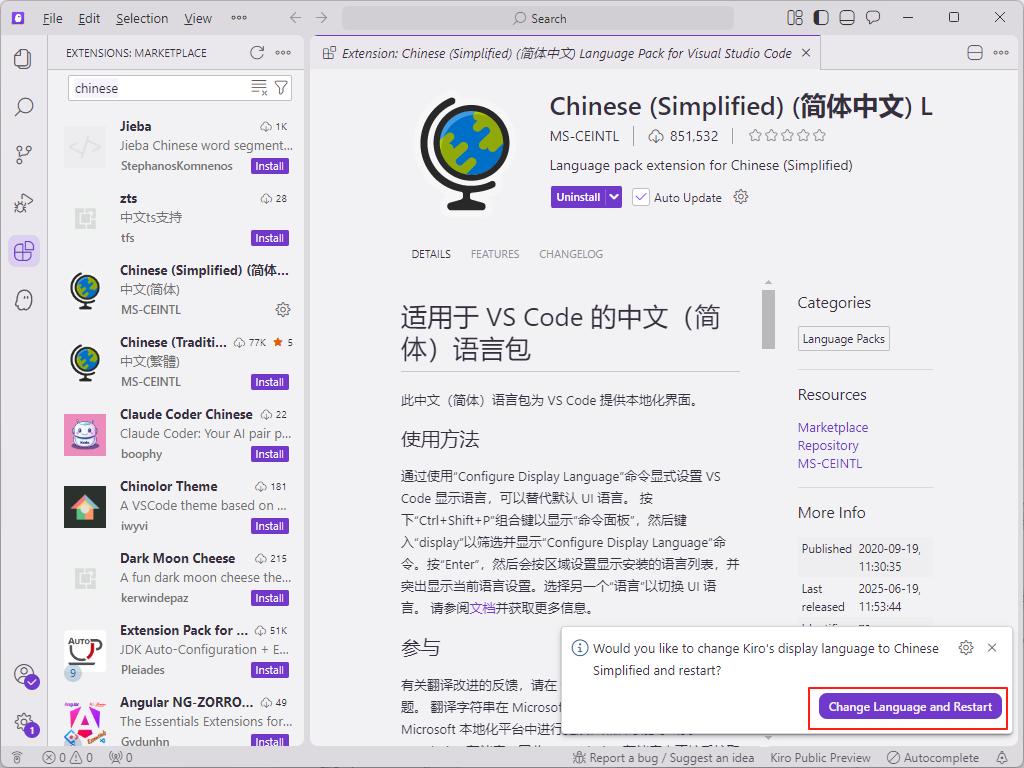Click Change Language and Restart
The width and height of the screenshot is (1024, 768).
(908, 707)
